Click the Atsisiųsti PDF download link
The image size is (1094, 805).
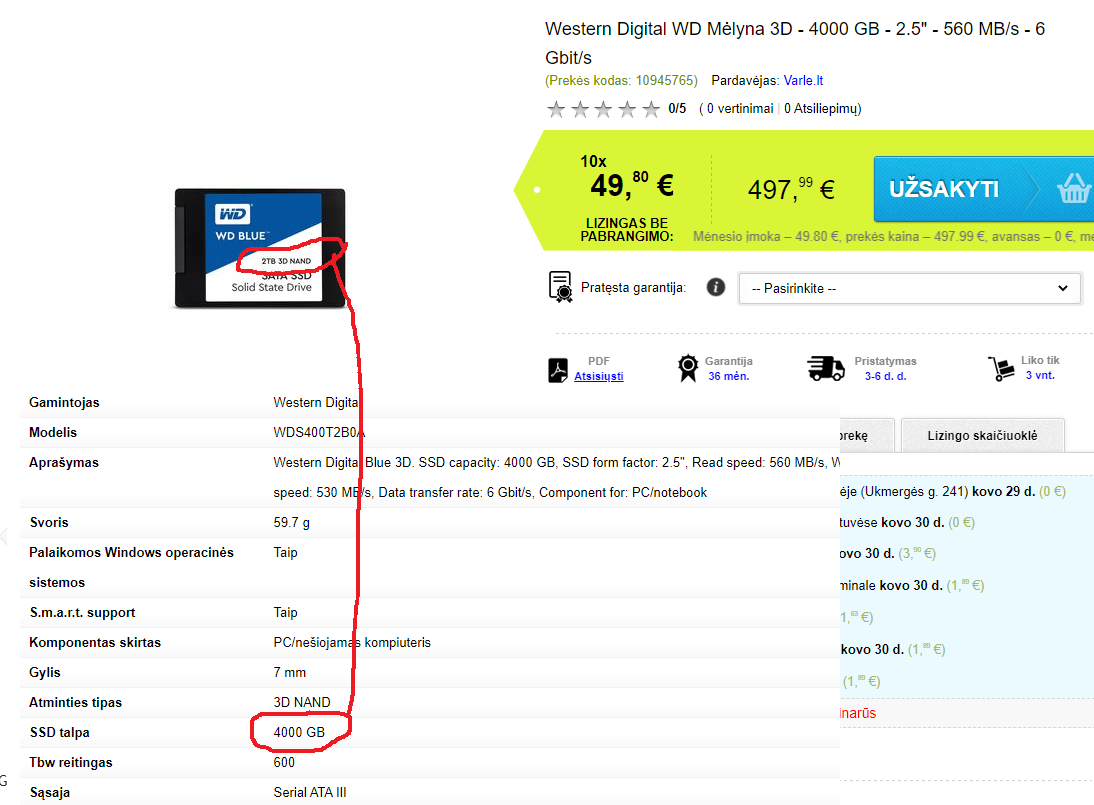click(599, 376)
